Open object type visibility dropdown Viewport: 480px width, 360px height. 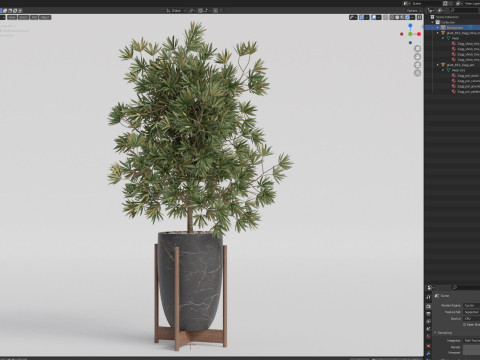tap(353, 17)
